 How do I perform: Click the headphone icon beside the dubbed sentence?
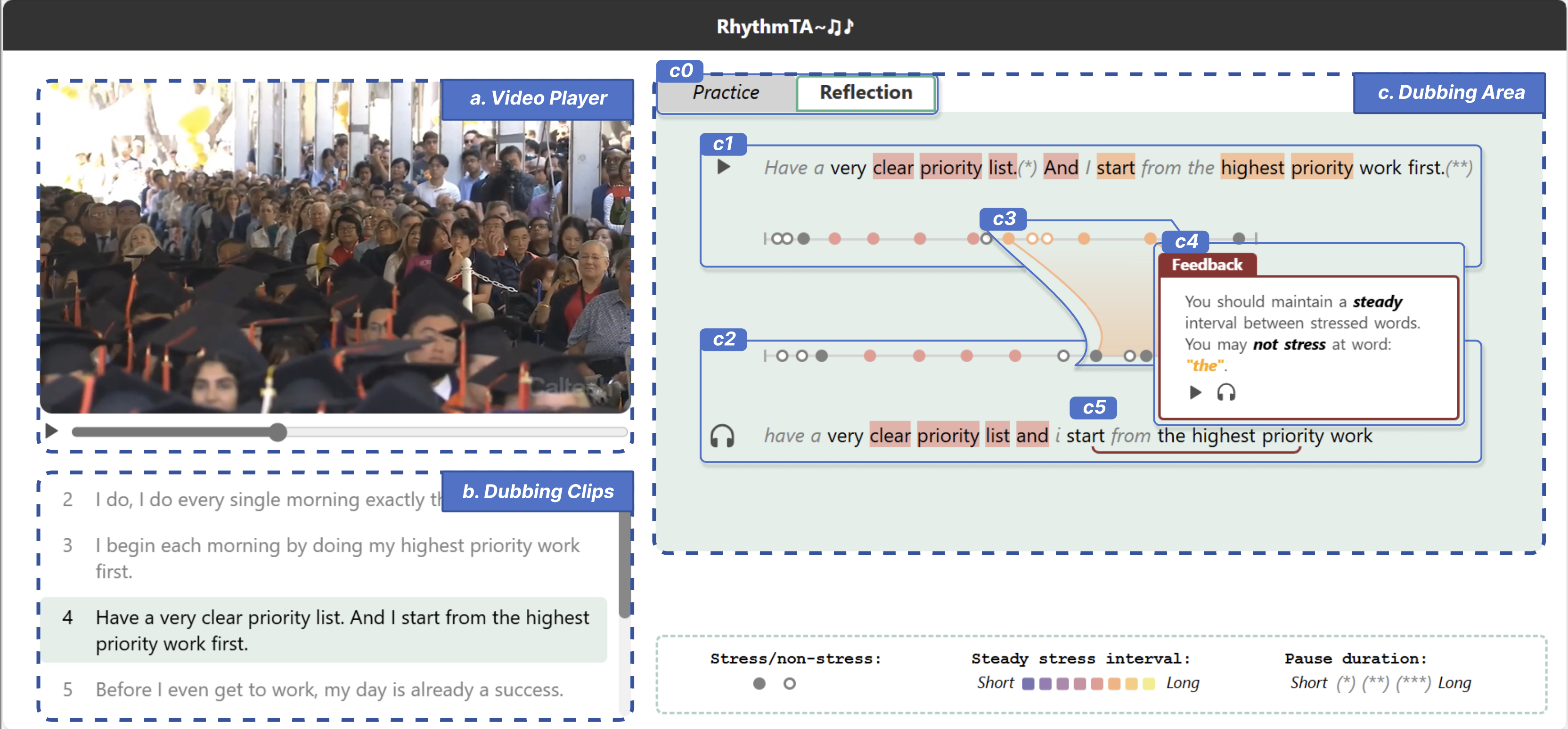[x=722, y=436]
